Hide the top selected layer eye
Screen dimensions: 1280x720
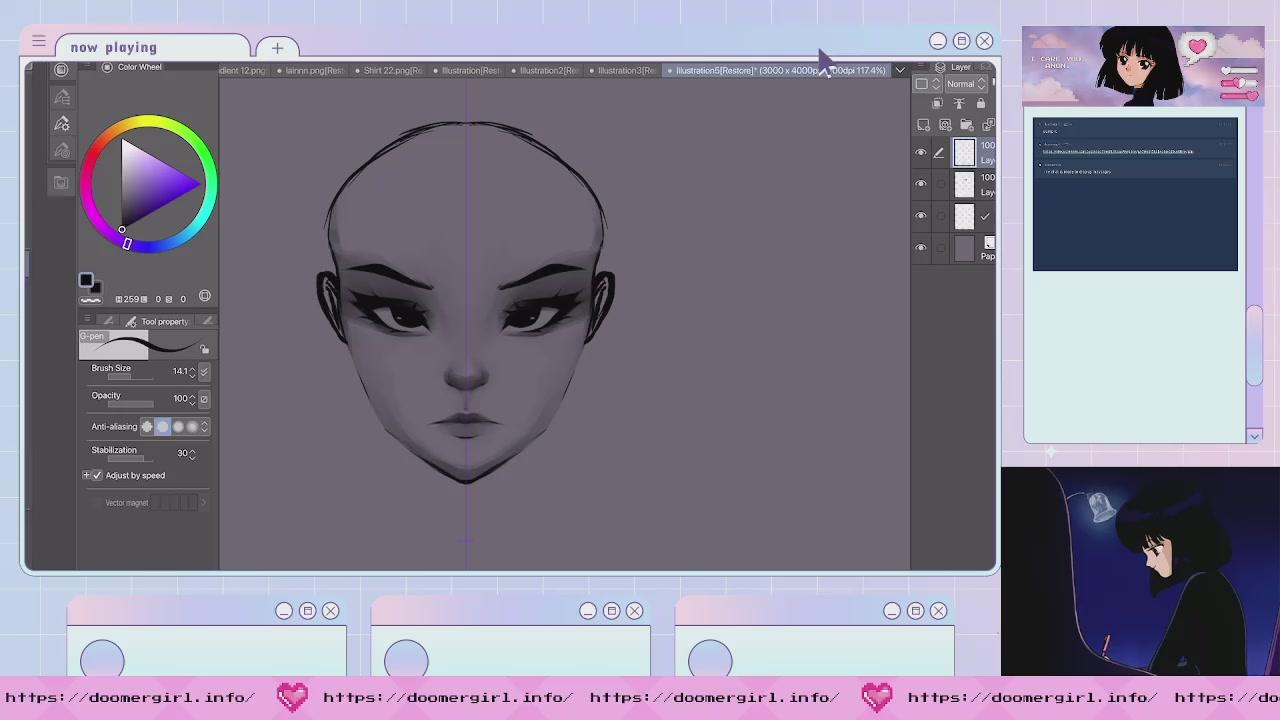(x=921, y=153)
